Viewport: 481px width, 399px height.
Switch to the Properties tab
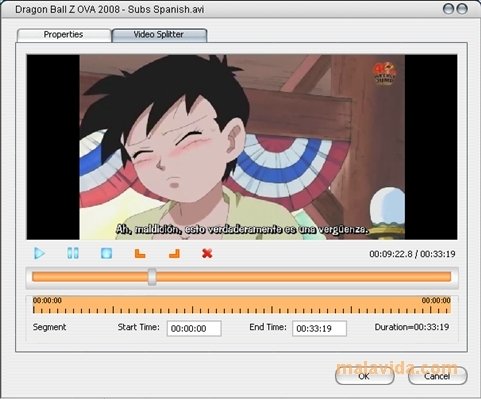coord(64,35)
